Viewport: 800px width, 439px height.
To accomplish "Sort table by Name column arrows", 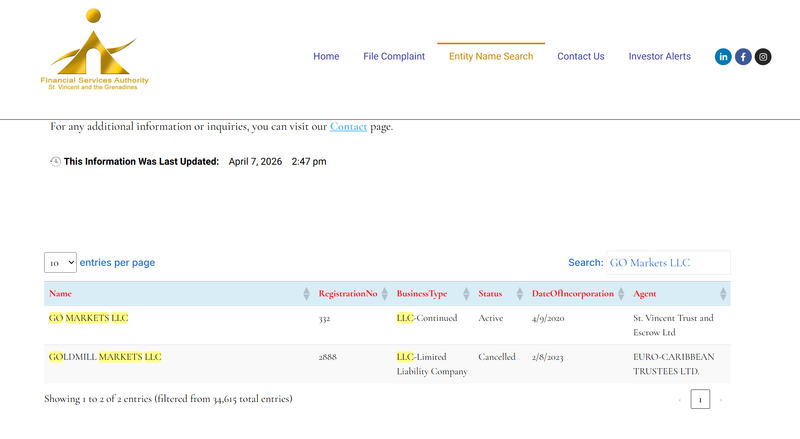I will click(x=306, y=294).
